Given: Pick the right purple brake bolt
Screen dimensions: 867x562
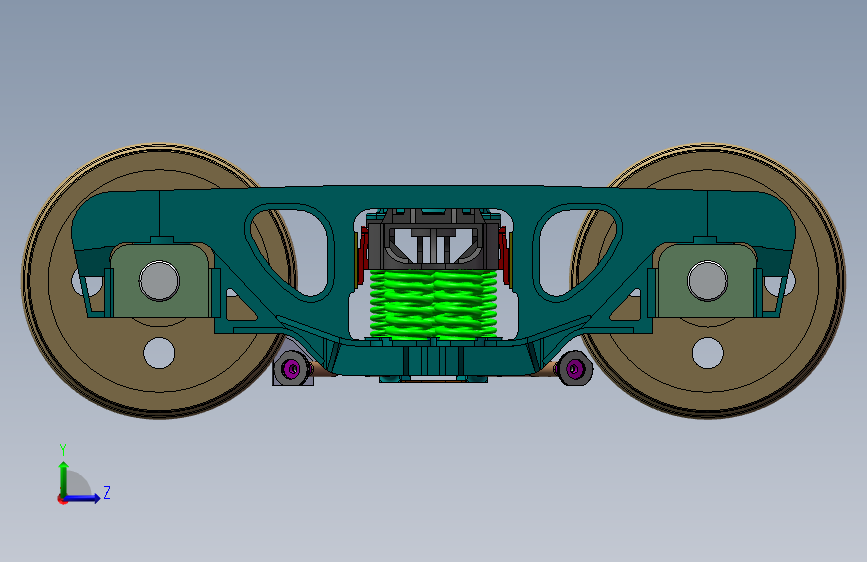Looking at the screenshot, I should [x=574, y=368].
